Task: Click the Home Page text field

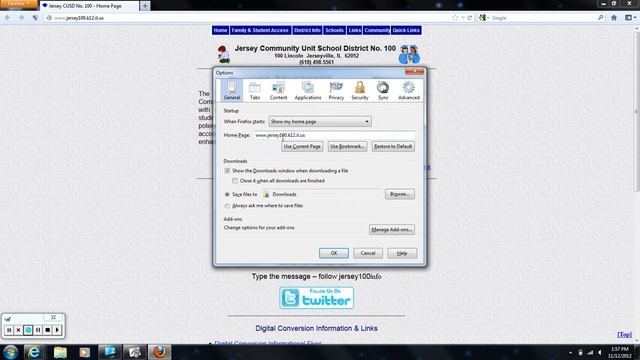Action: pyautogui.click(x=334, y=135)
